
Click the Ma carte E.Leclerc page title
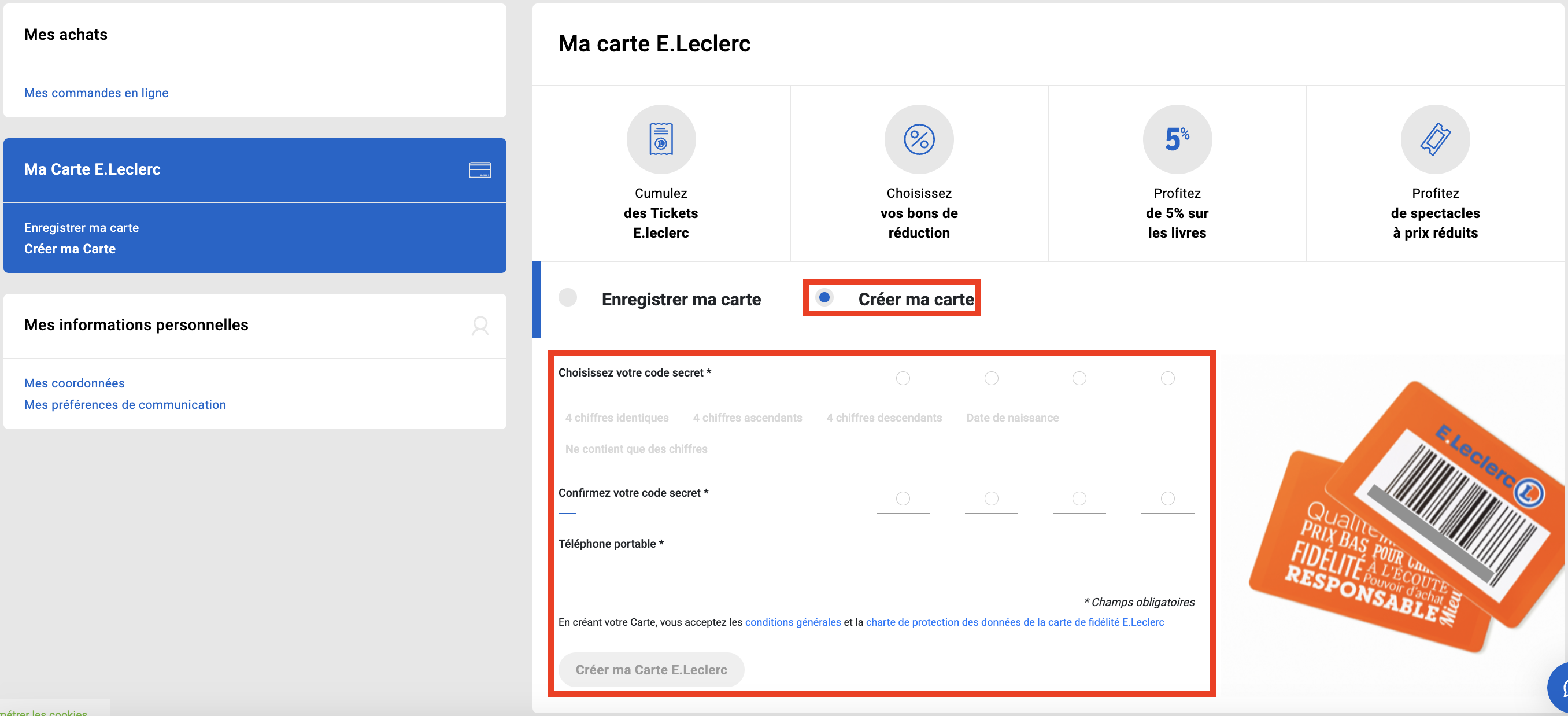tap(654, 45)
